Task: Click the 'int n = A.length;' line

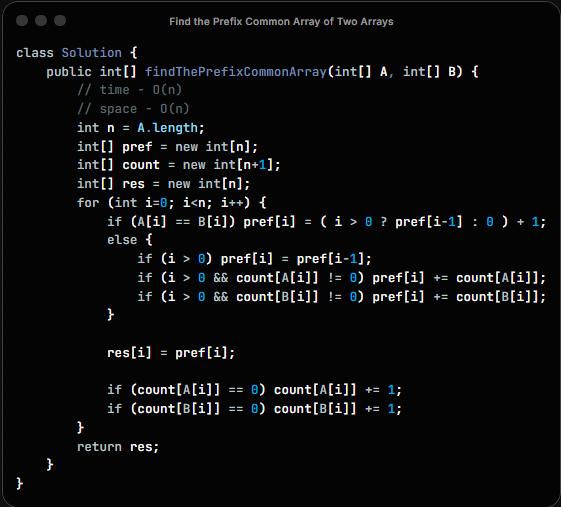Action: pyautogui.click(x=141, y=128)
